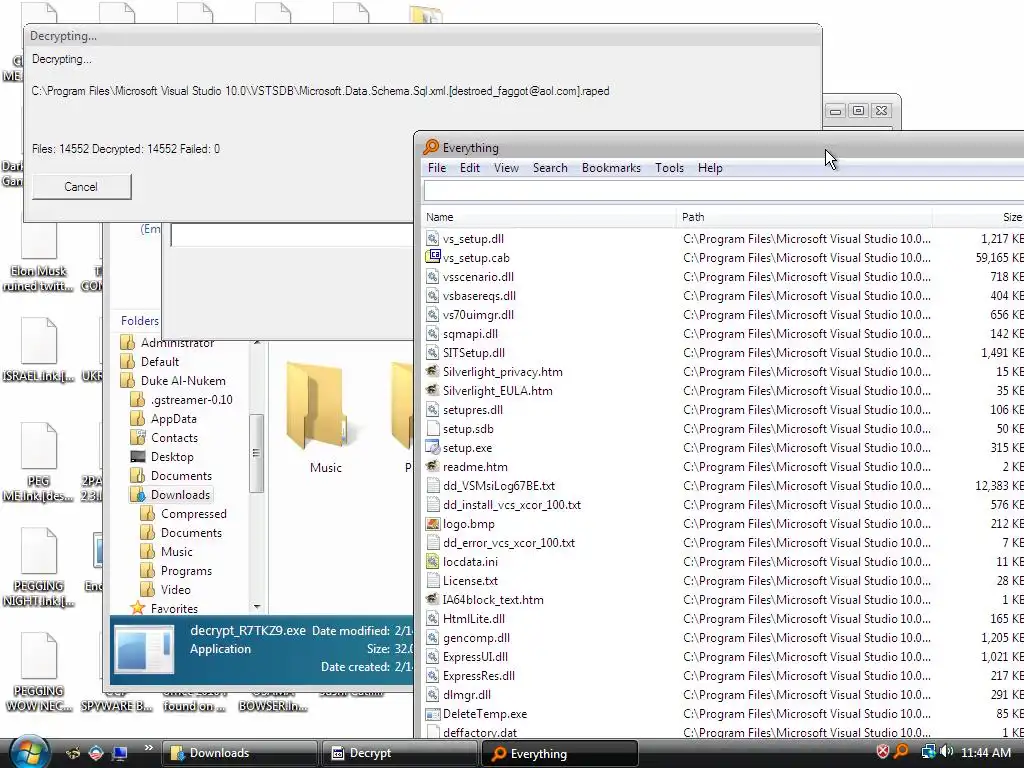
Task: Select the setup.exe installer icon
Action: 432,447
